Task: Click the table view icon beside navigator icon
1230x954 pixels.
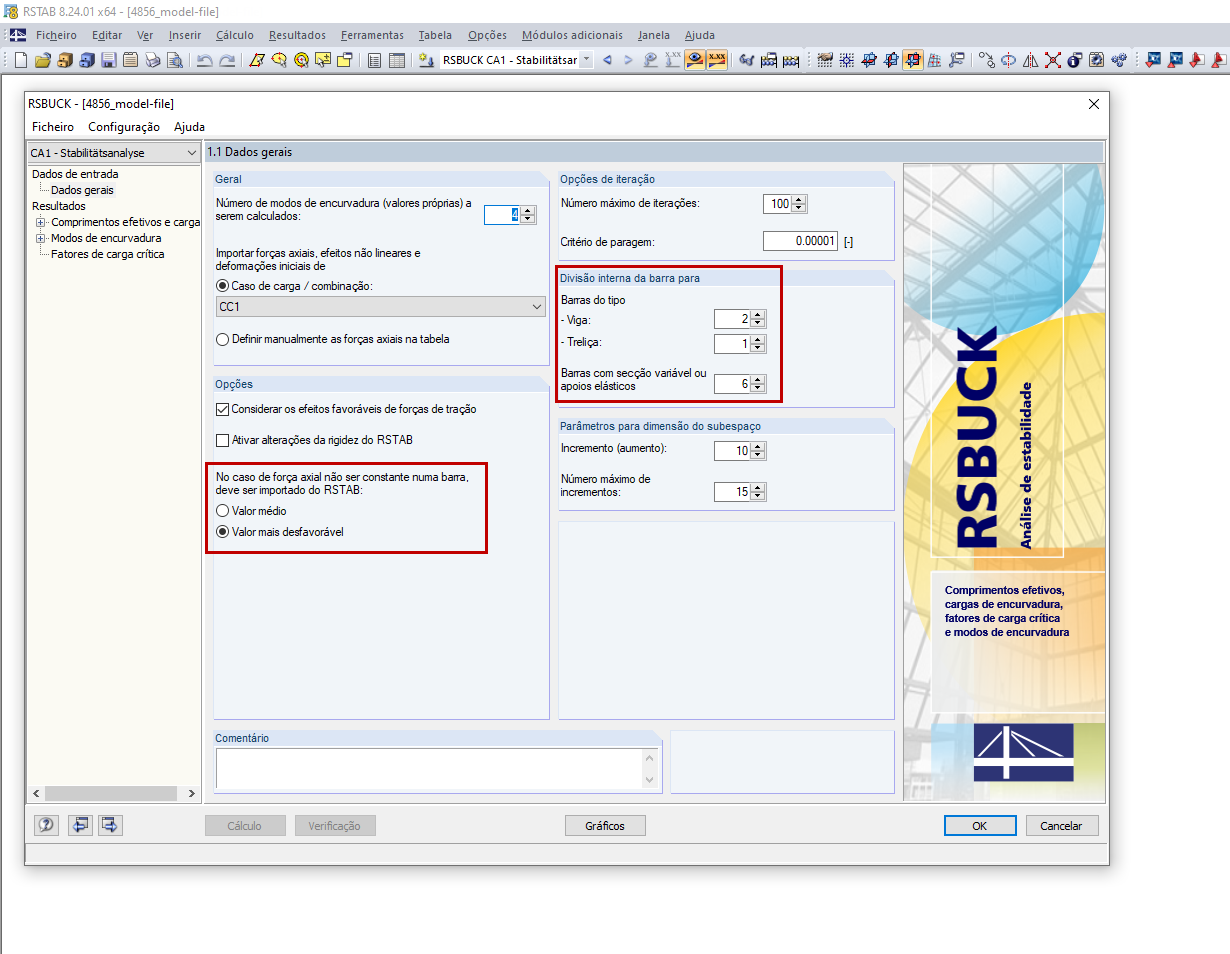Action: click(x=397, y=60)
